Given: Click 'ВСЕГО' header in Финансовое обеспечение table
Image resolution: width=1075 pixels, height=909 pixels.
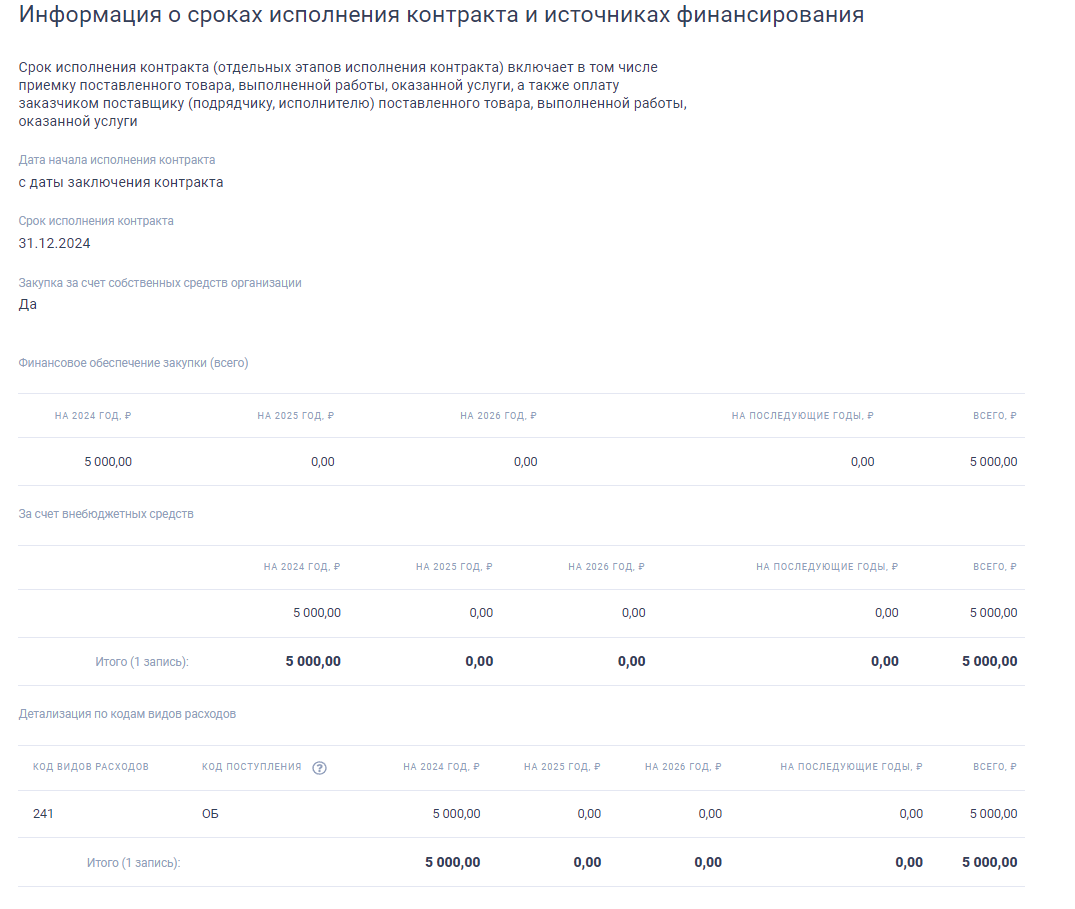Looking at the screenshot, I should 995,415.
